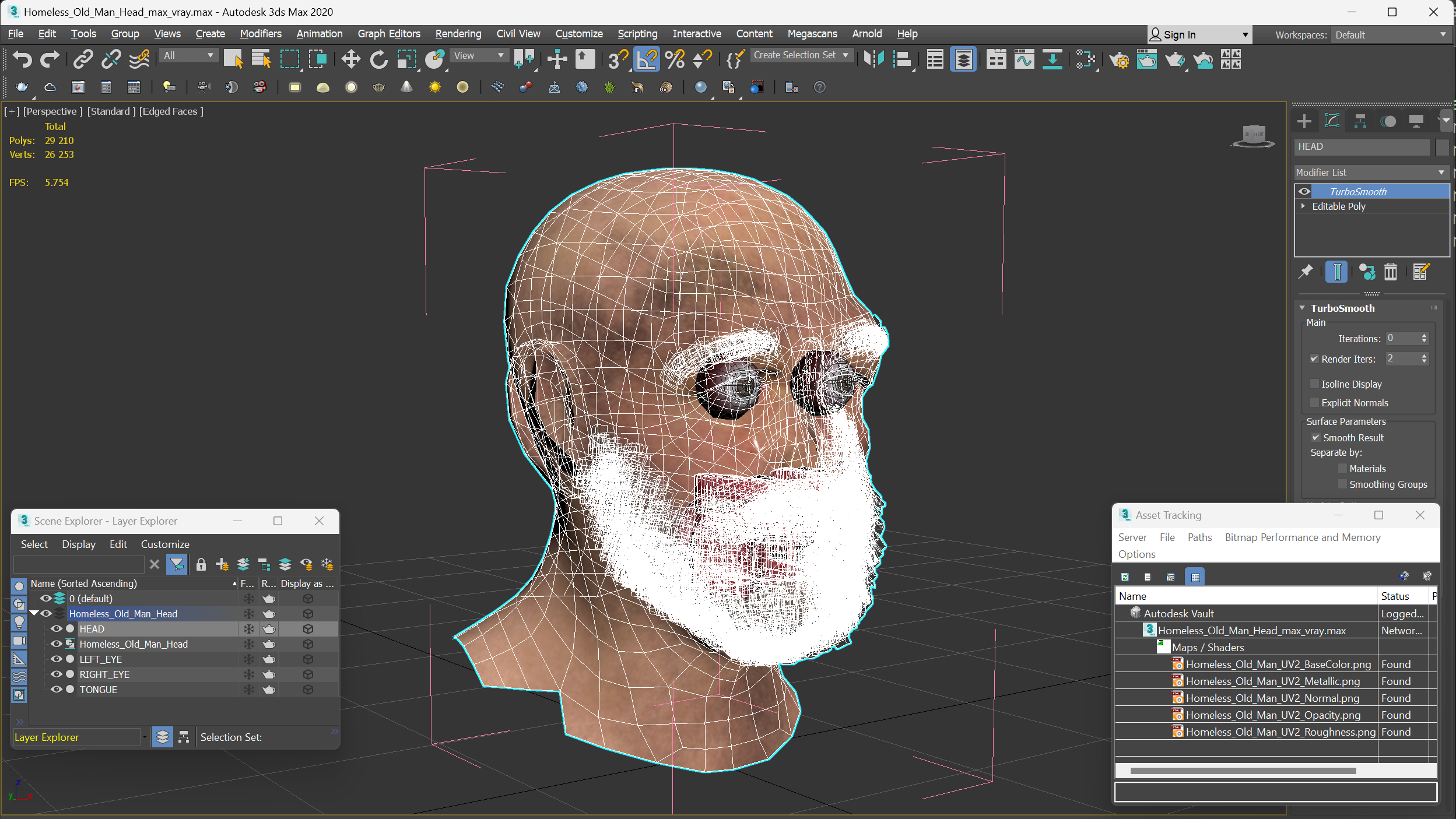
Task: Uncheck Smooth Result checkbox
Action: [x=1316, y=437]
